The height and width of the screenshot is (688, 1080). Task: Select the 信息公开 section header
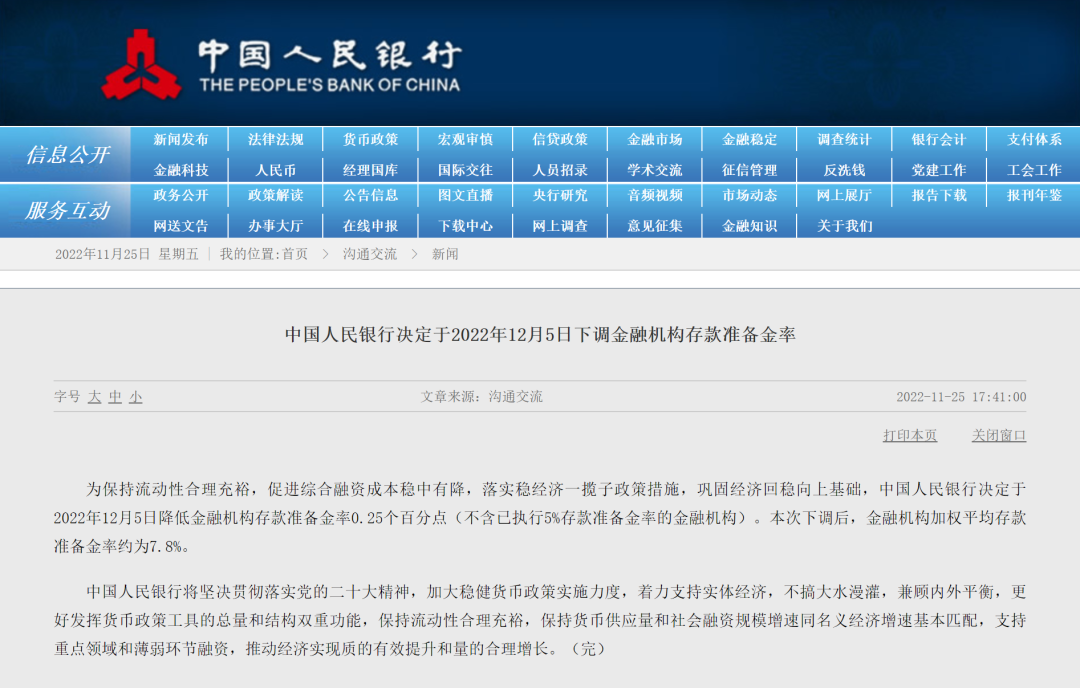67,155
